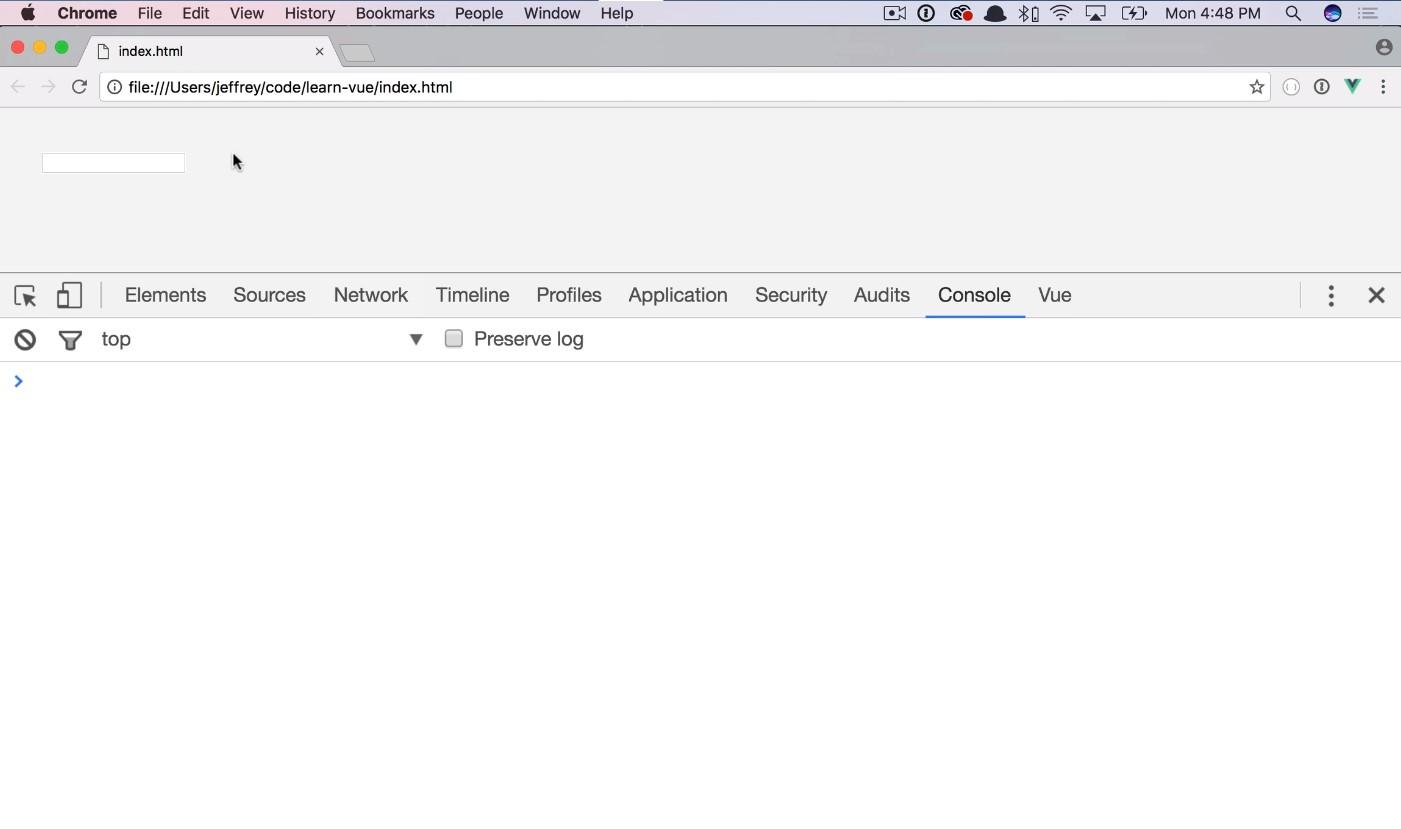This screenshot has width=1401, height=829.
Task: Open the AirPlay display menu
Action: [1096, 13]
